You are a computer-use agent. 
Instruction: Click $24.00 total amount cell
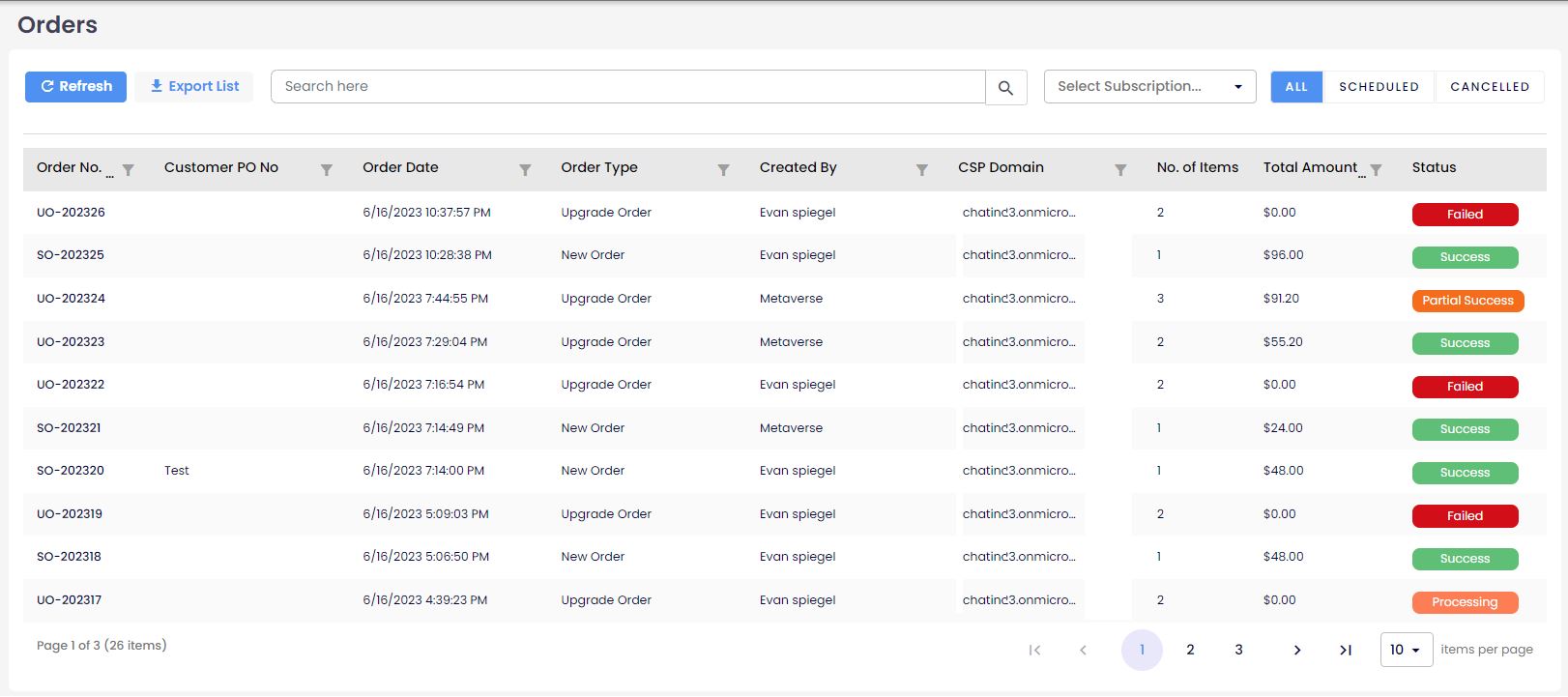[1283, 428]
